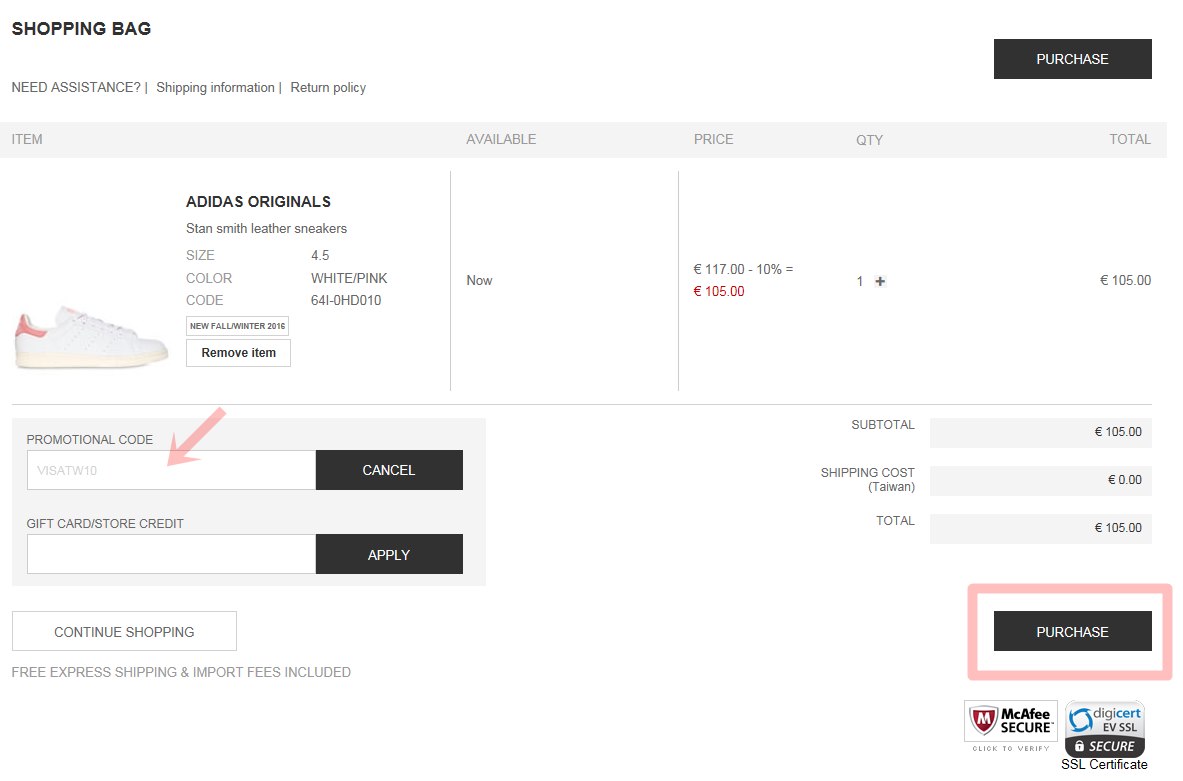Click the FREE EXPRESS SHIPPING notice text
Screen dimensions: 1183x781
(x=181, y=672)
